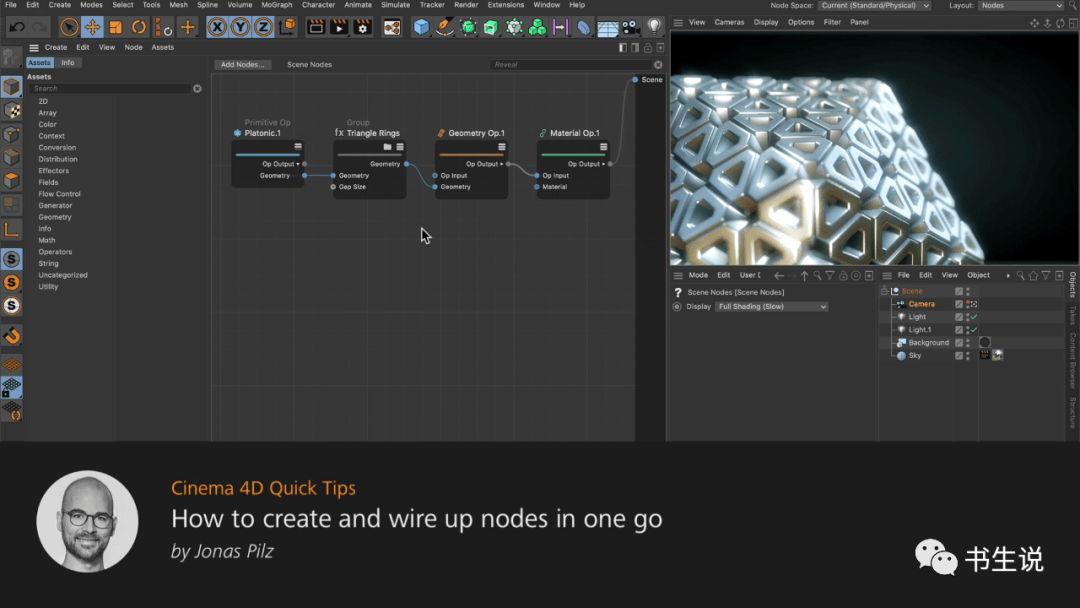Click the Assets search field
Screen dimensions: 1080x608
pos(110,89)
